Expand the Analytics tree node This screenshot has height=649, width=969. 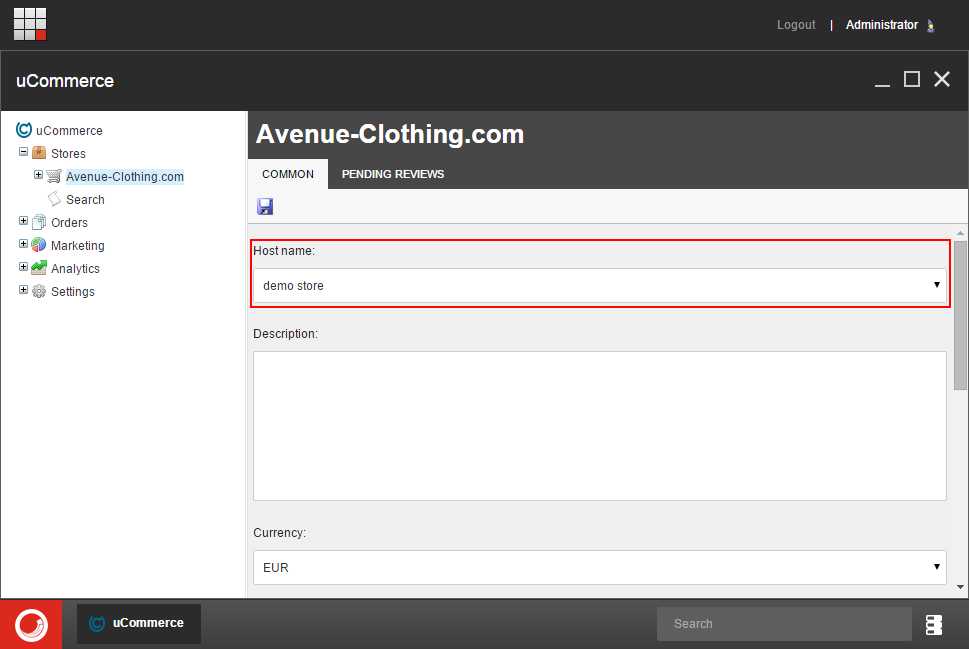coord(23,267)
